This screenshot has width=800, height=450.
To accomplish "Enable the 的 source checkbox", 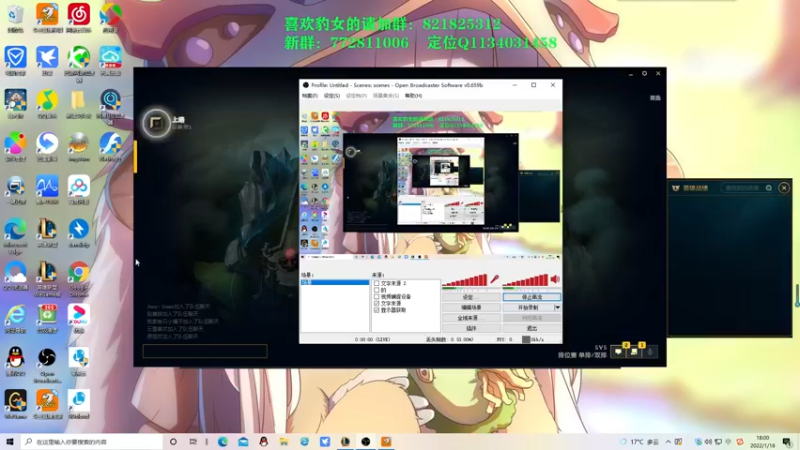I will pos(377,290).
